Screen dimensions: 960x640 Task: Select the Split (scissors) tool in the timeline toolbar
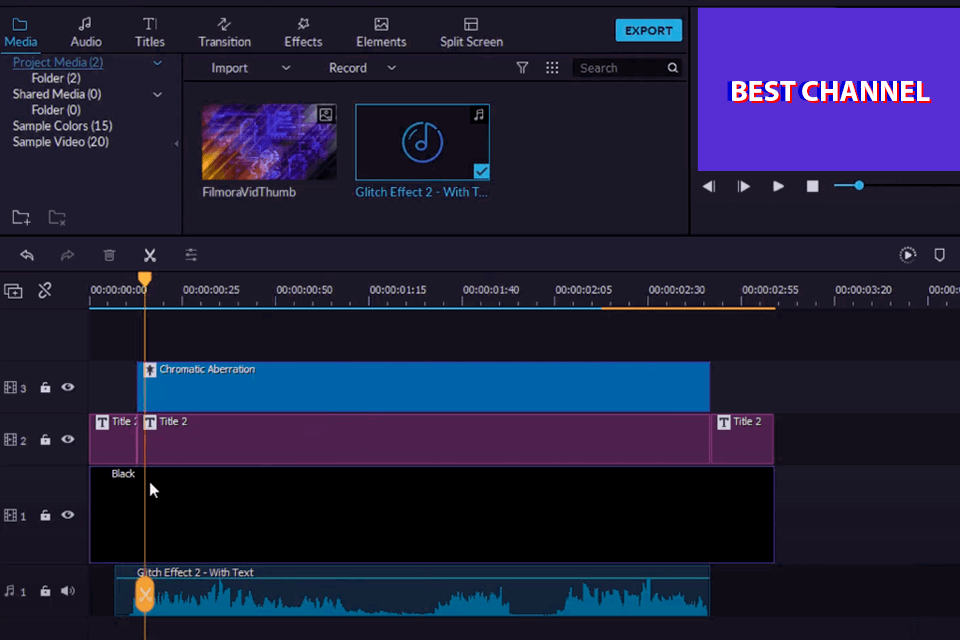point(150,255)
